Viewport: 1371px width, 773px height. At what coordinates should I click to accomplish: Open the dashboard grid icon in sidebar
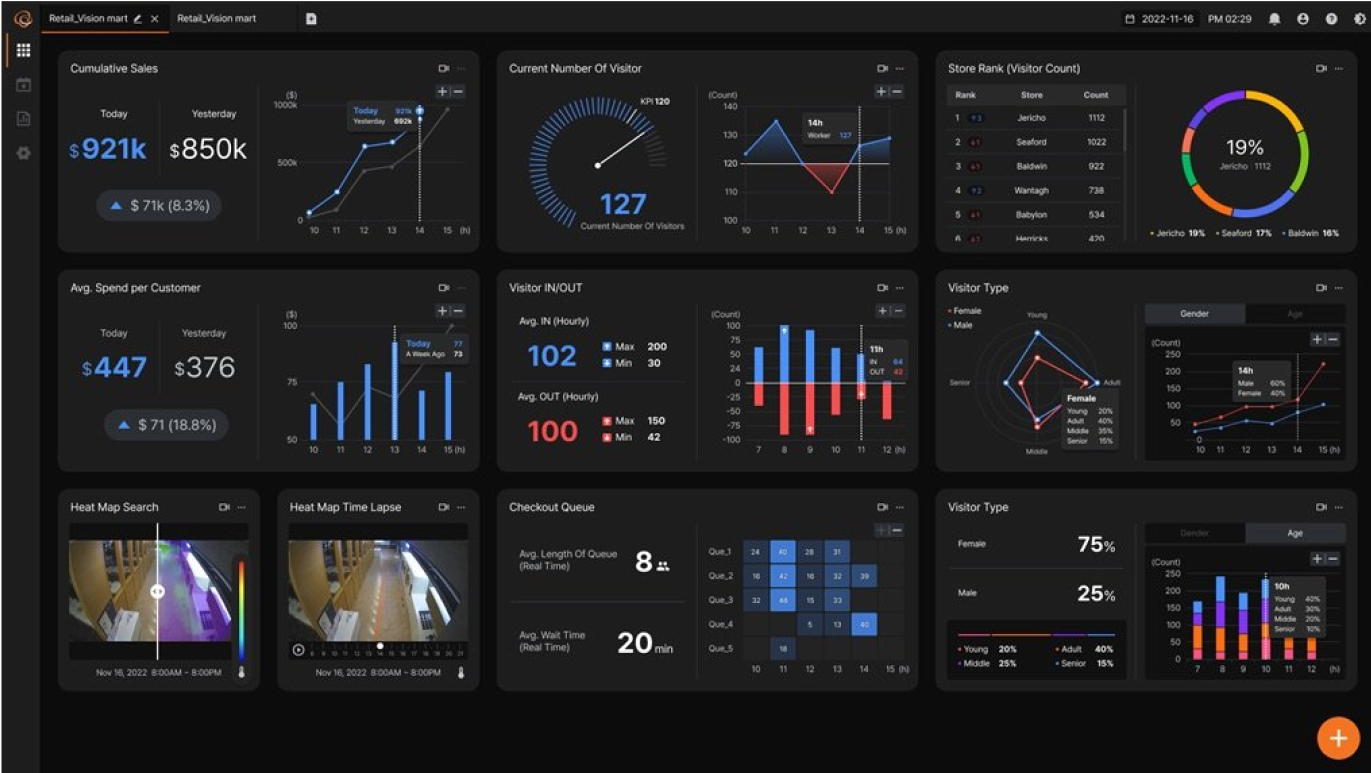(x=23, y=50)
